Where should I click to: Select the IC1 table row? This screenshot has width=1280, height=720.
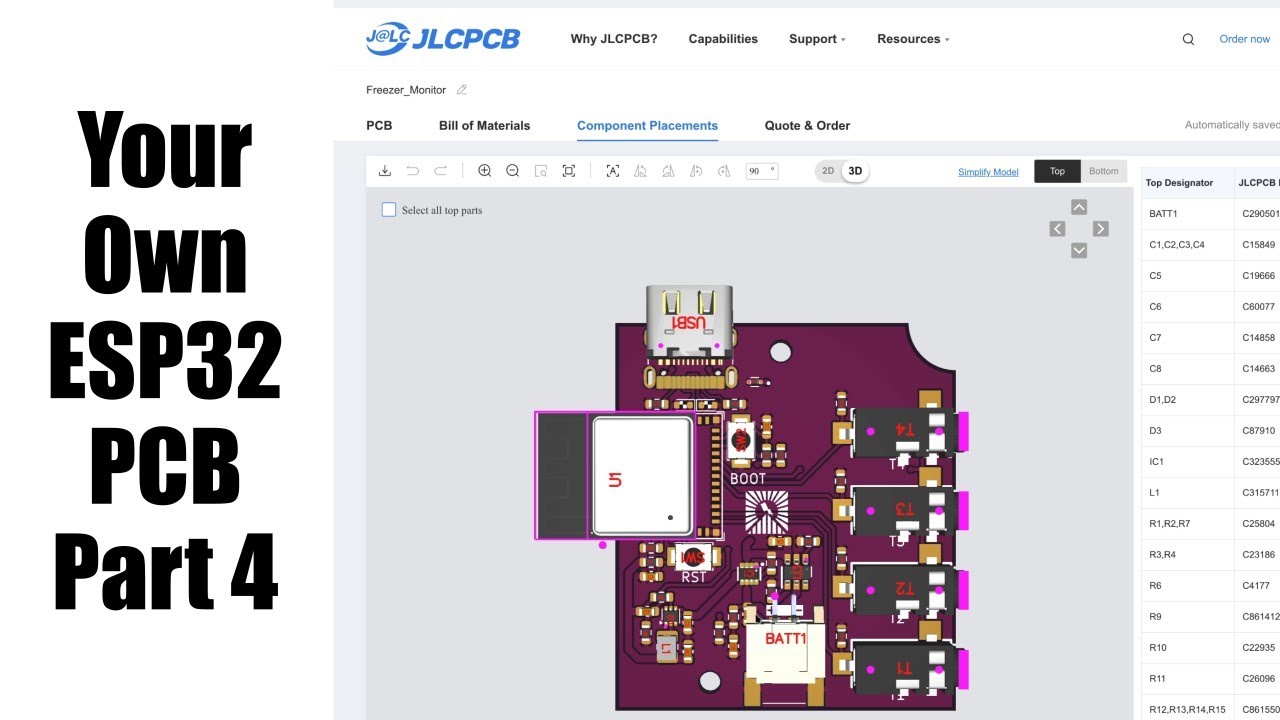point(1211,462)
